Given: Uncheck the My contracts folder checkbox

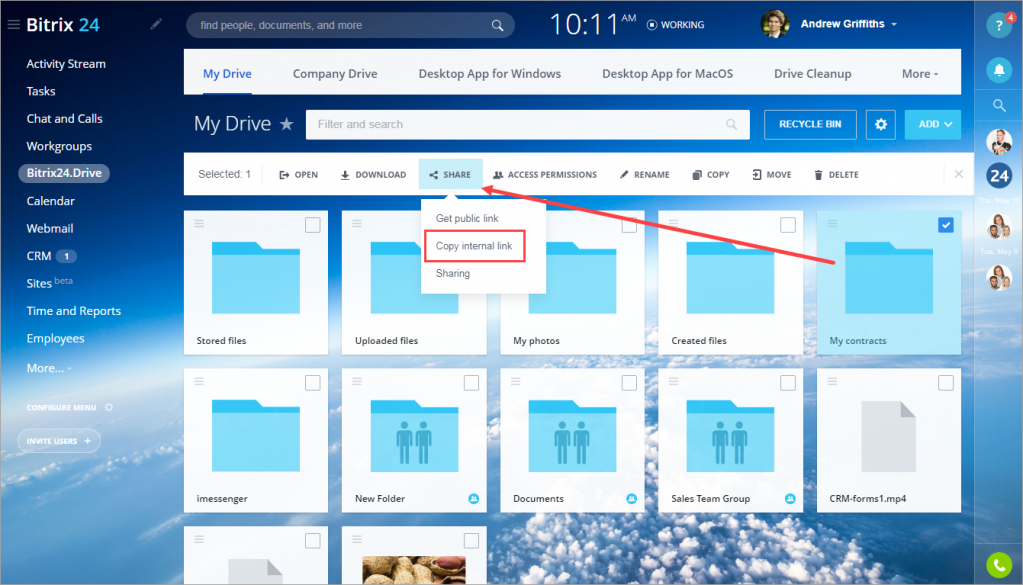Looking at the screenshot, I should pyautogui.click(x=945, y=225).
